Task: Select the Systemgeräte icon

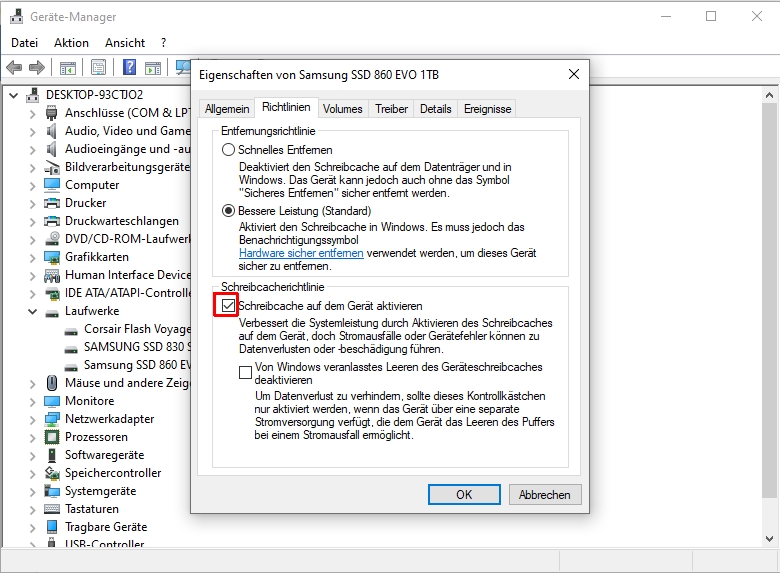Action: pyautogui.click(x=52, y=491)
